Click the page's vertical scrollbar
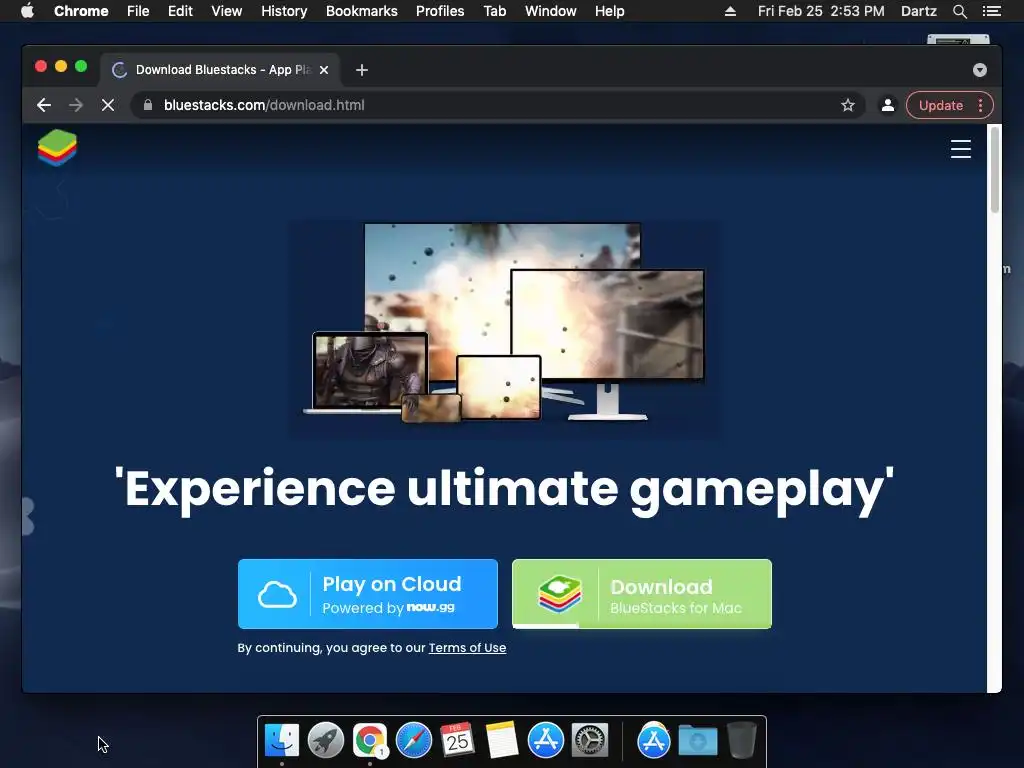Viewport: 1024px width, 768px height. tap(995, 170)
